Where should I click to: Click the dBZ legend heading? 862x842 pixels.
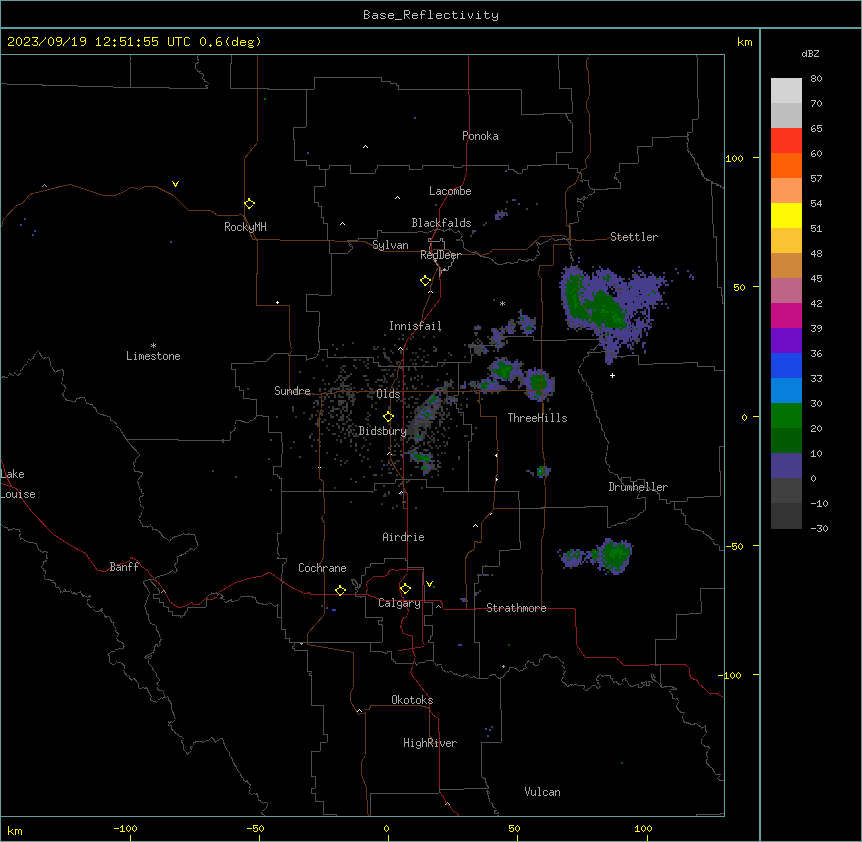pyautogui.click(x=810, y=54)
